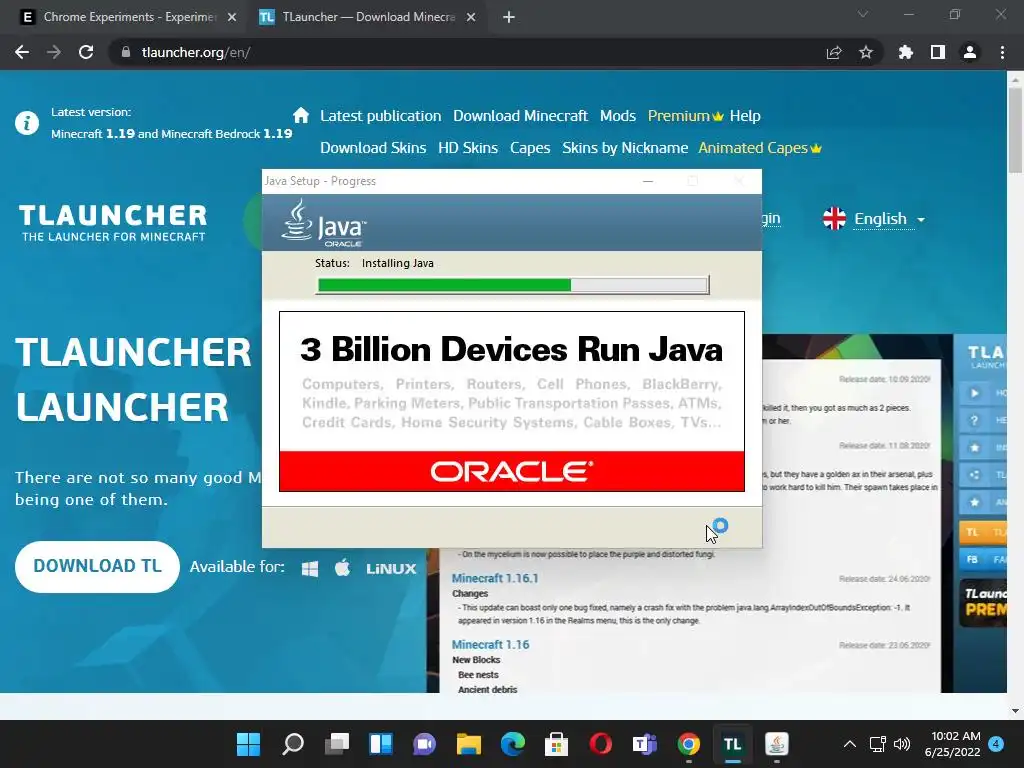Choose the LiNUX platform option

(391, 568)
